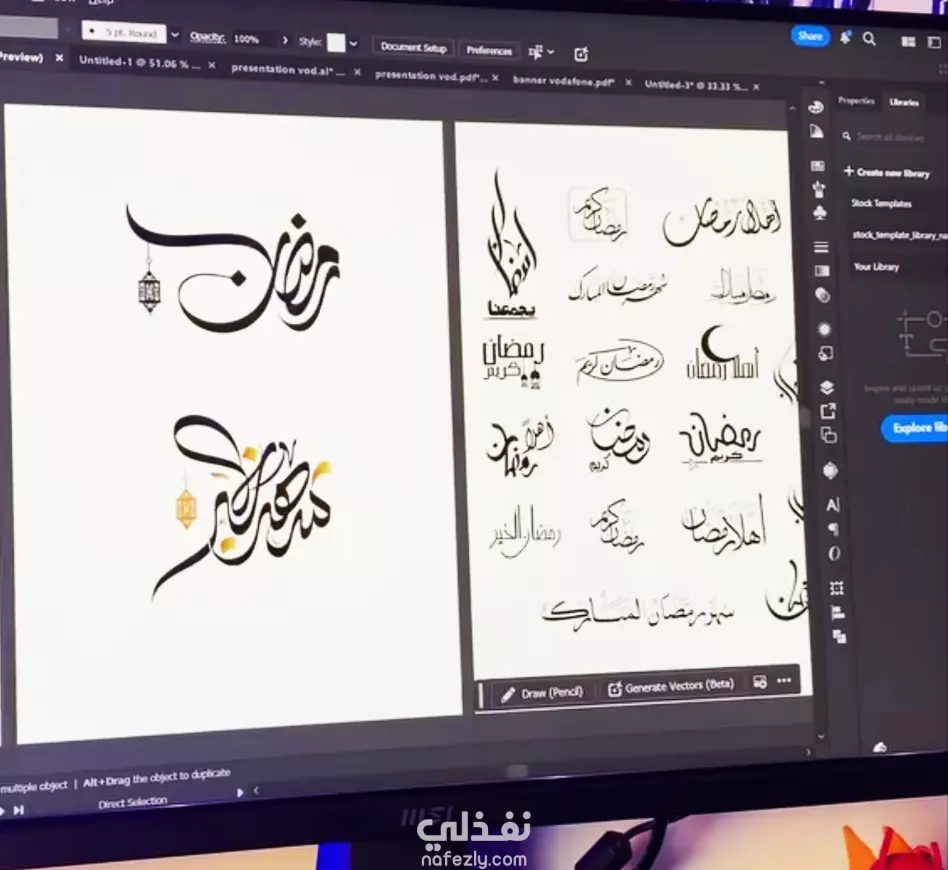Viewport: 948px width, 870px height.
Task: Click the Opacity 100% field
Action: (253, 39)
